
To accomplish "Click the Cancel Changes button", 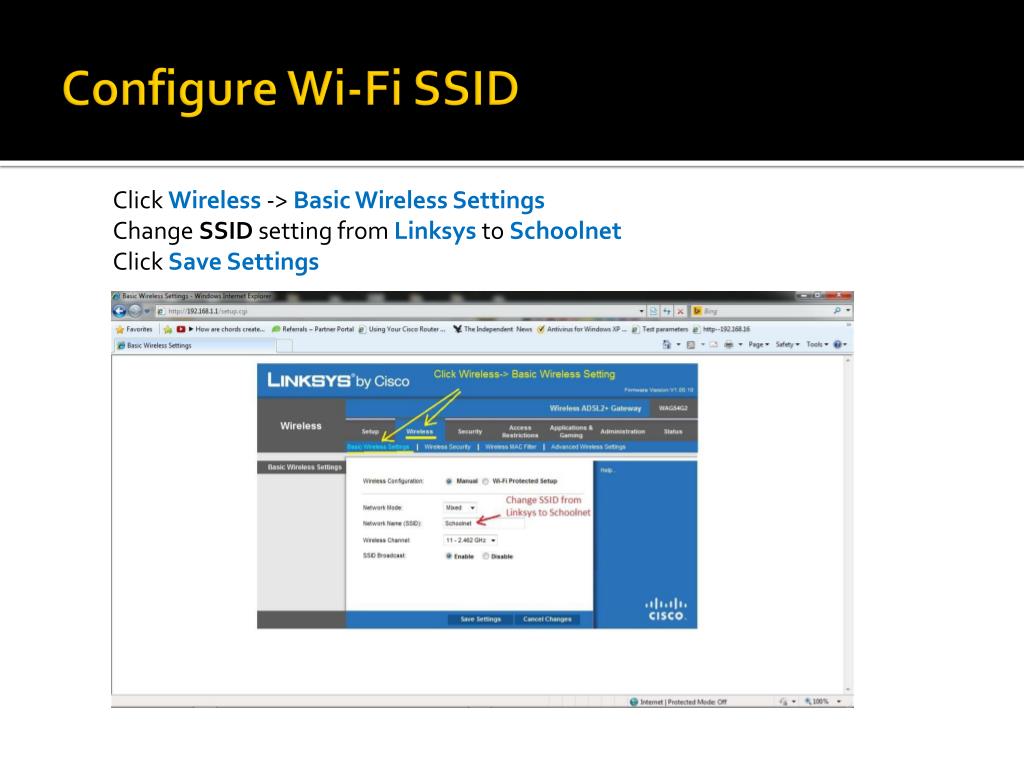I will click(x=547, y=619).
